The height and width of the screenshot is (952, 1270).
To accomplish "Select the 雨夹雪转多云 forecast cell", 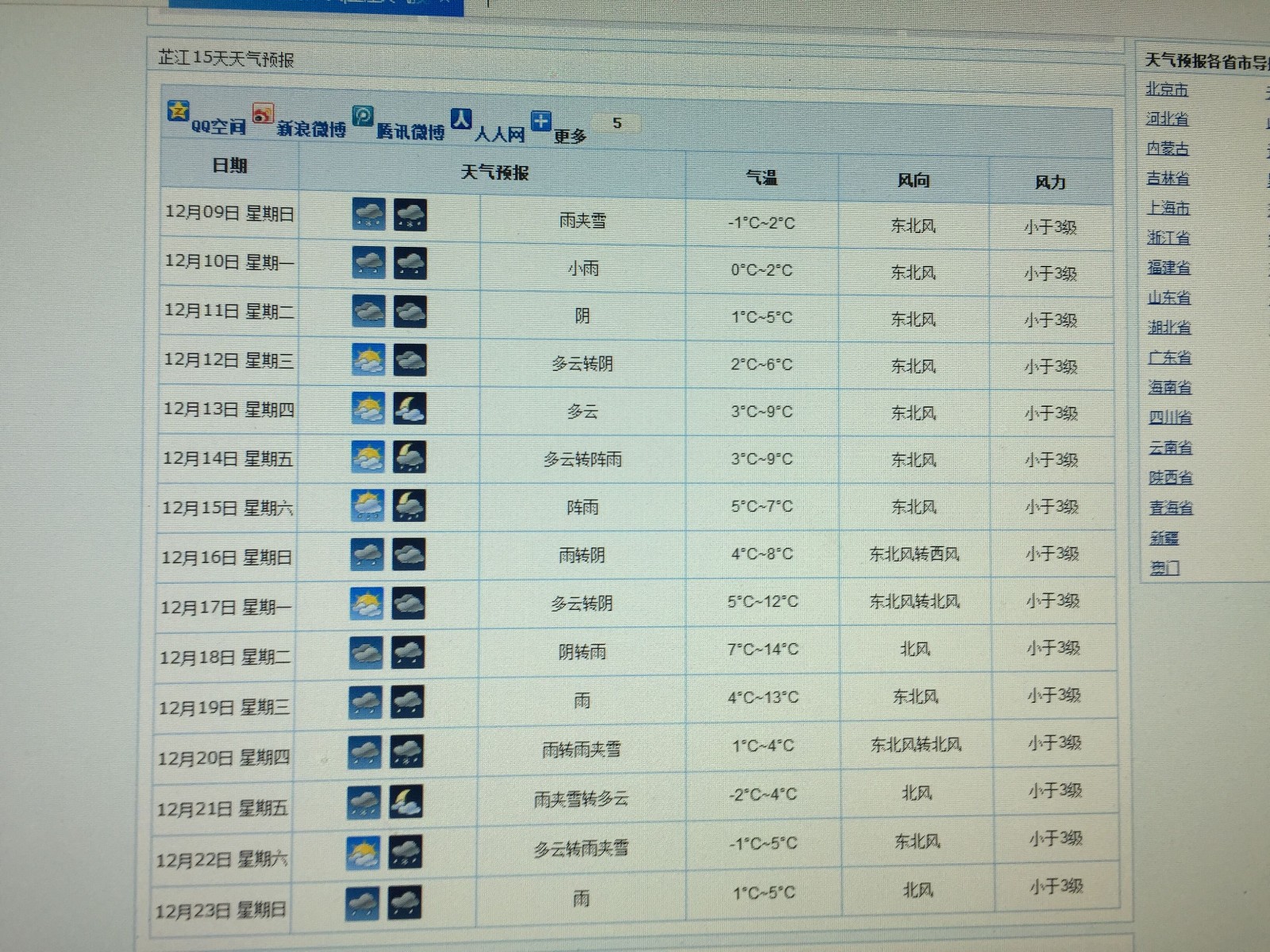I will 581,799.
